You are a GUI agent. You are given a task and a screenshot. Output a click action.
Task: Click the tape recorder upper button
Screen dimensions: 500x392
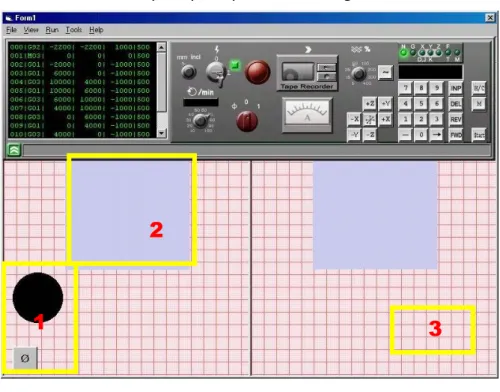[x=326, y=68]
